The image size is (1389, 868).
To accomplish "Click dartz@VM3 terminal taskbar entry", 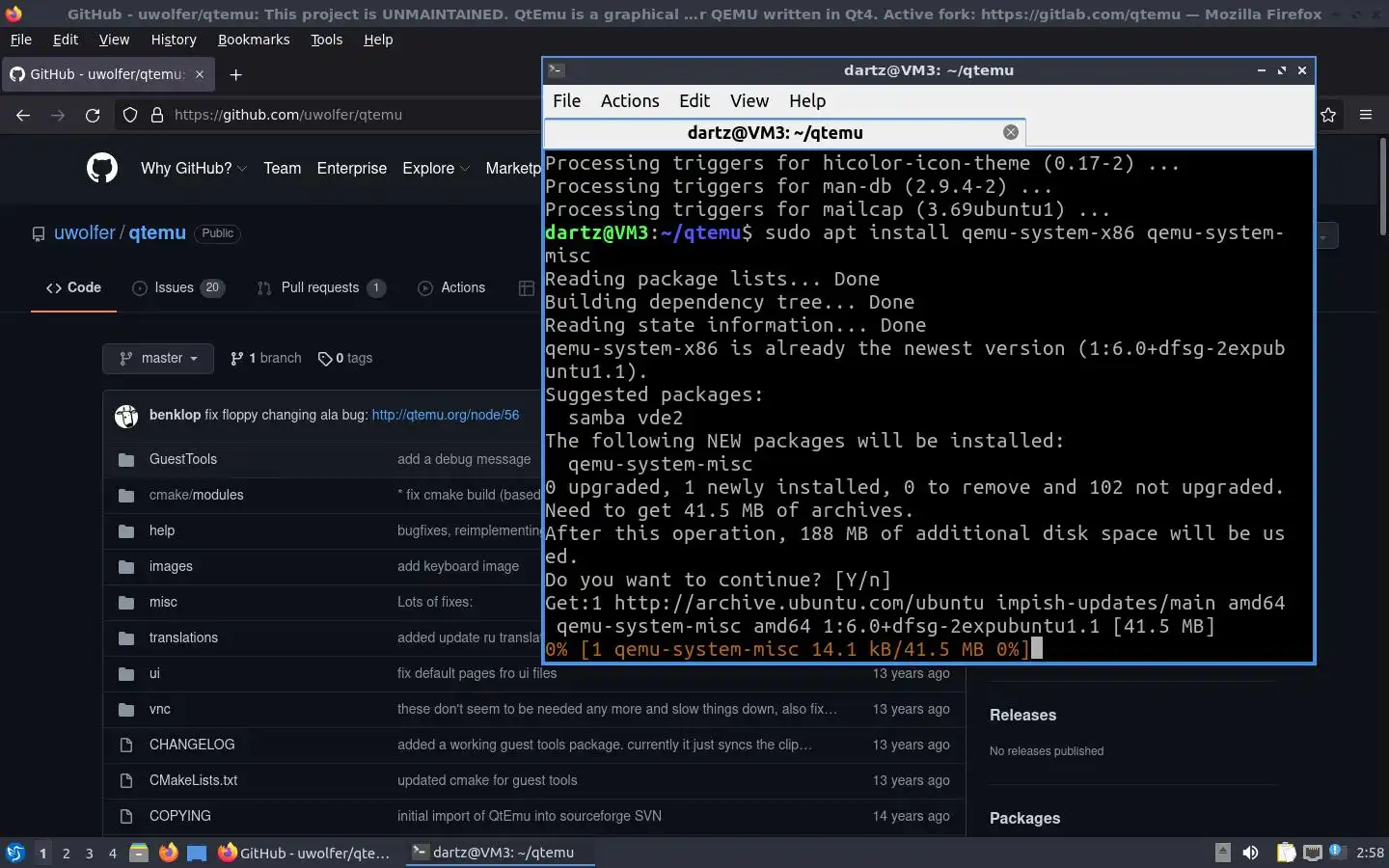I will (x=500, y=853).
